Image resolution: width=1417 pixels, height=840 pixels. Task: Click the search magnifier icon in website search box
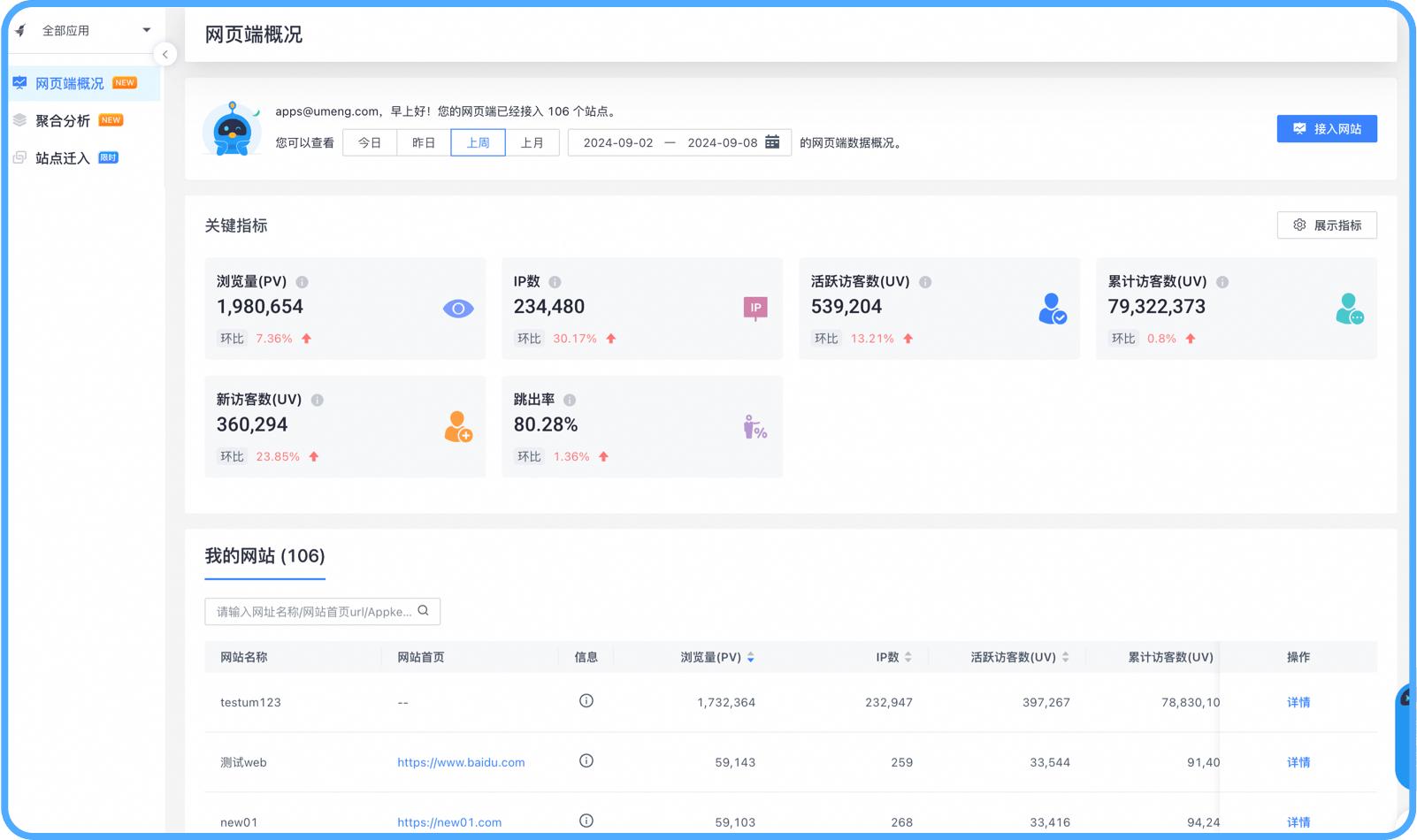tap(423, 611)
